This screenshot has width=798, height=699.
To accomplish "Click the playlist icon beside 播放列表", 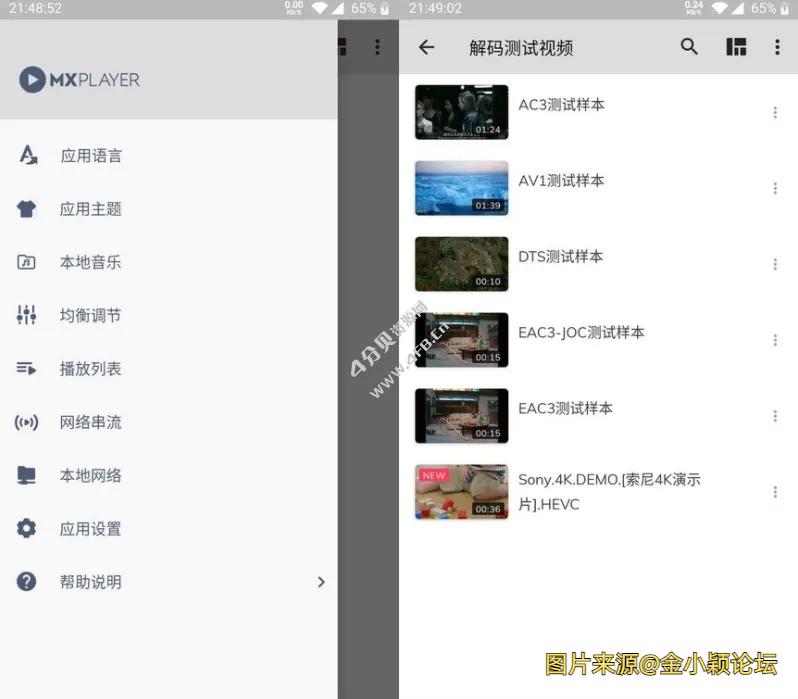I will pyautogui.click(x=26, y=368).
